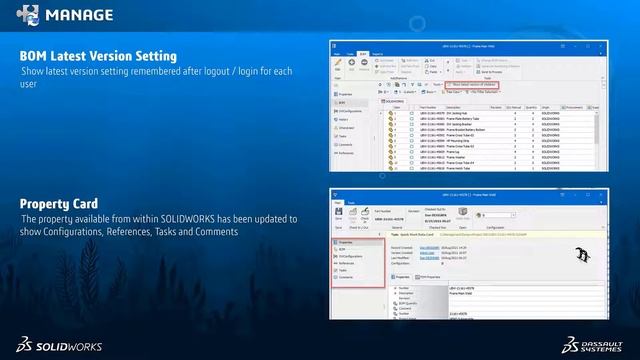
Task: Switch to the BOM ribbon tab
Action: tap(362, 54)
